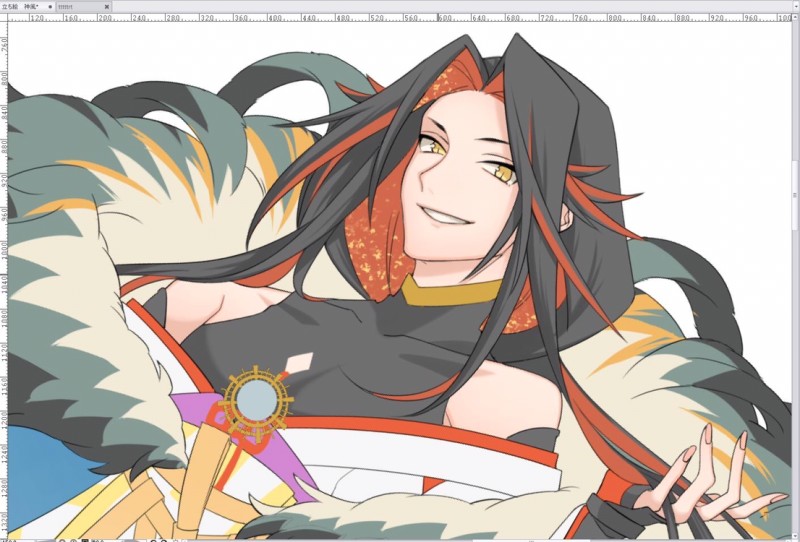Click the vertical ruler left of the canvas

point(4,280)
